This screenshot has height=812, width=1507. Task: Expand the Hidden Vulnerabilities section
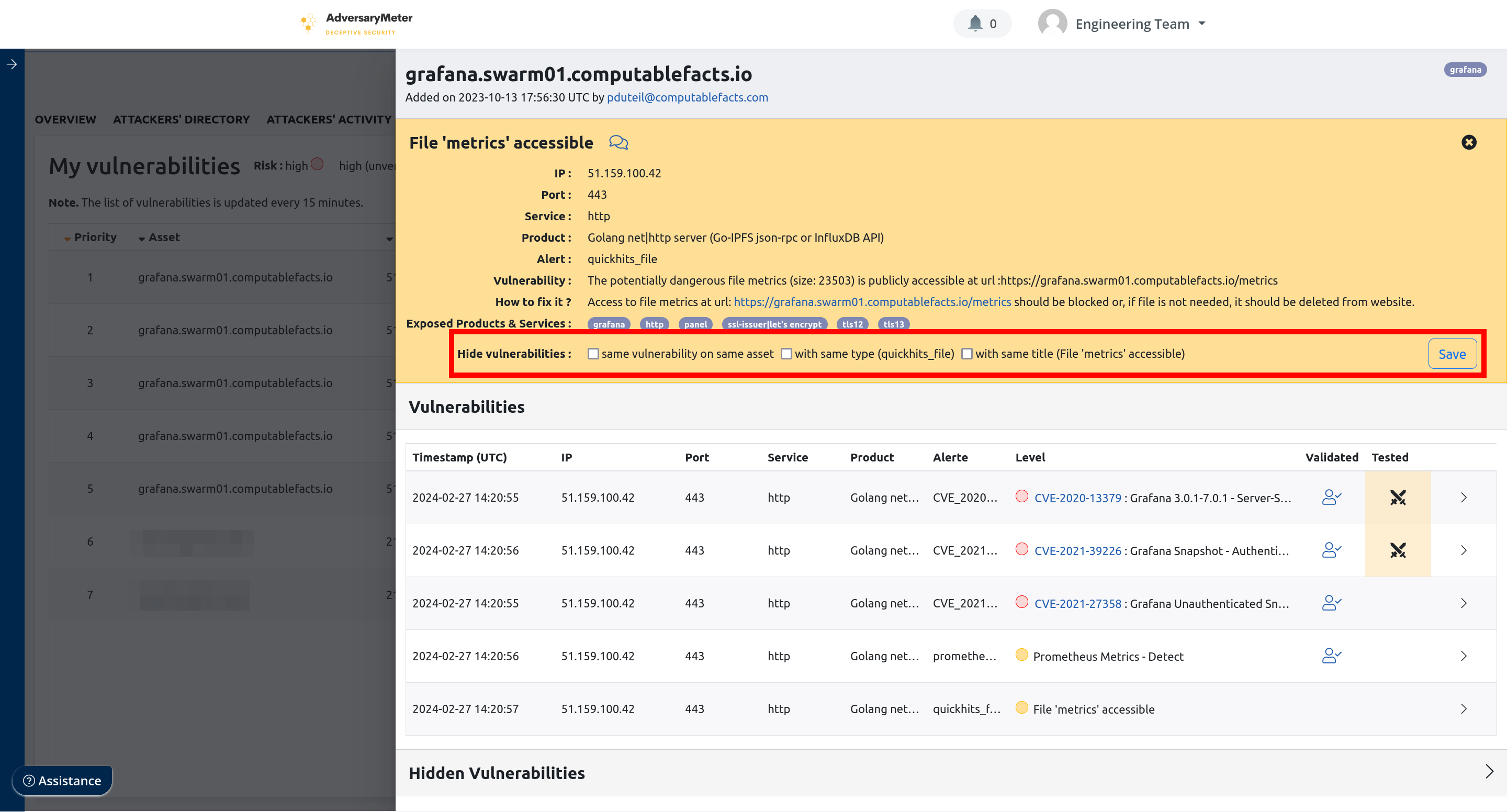point(1489,772)
